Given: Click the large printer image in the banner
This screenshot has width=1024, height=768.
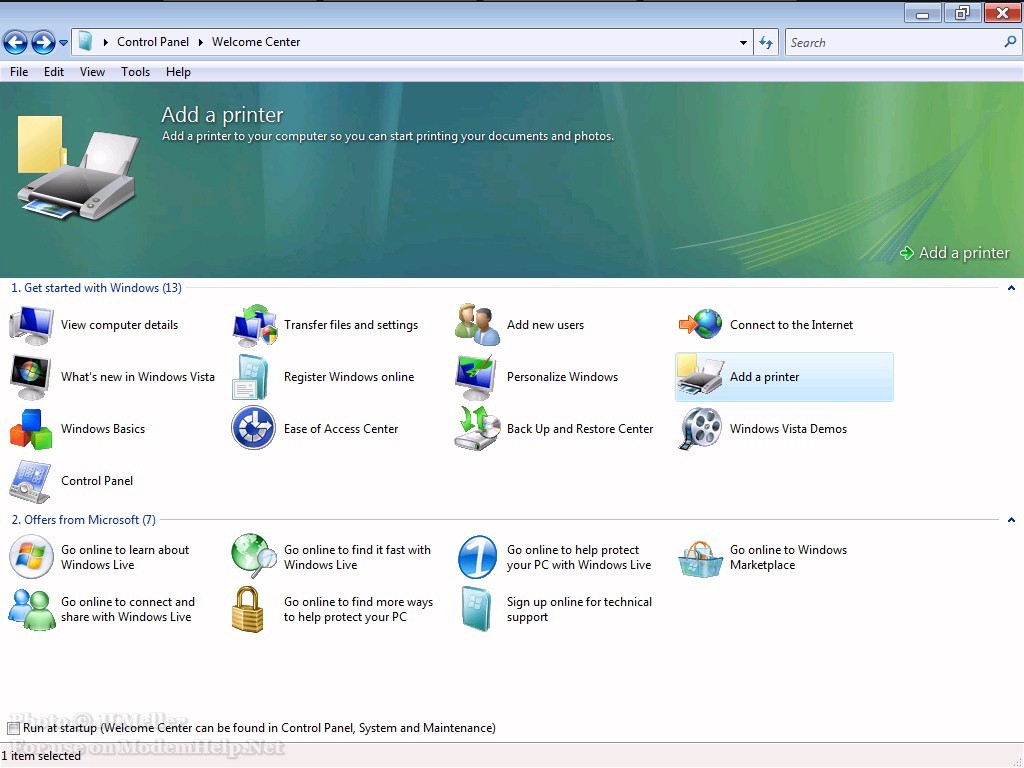Looking at the screenshot, I should (x=77, y=168).
